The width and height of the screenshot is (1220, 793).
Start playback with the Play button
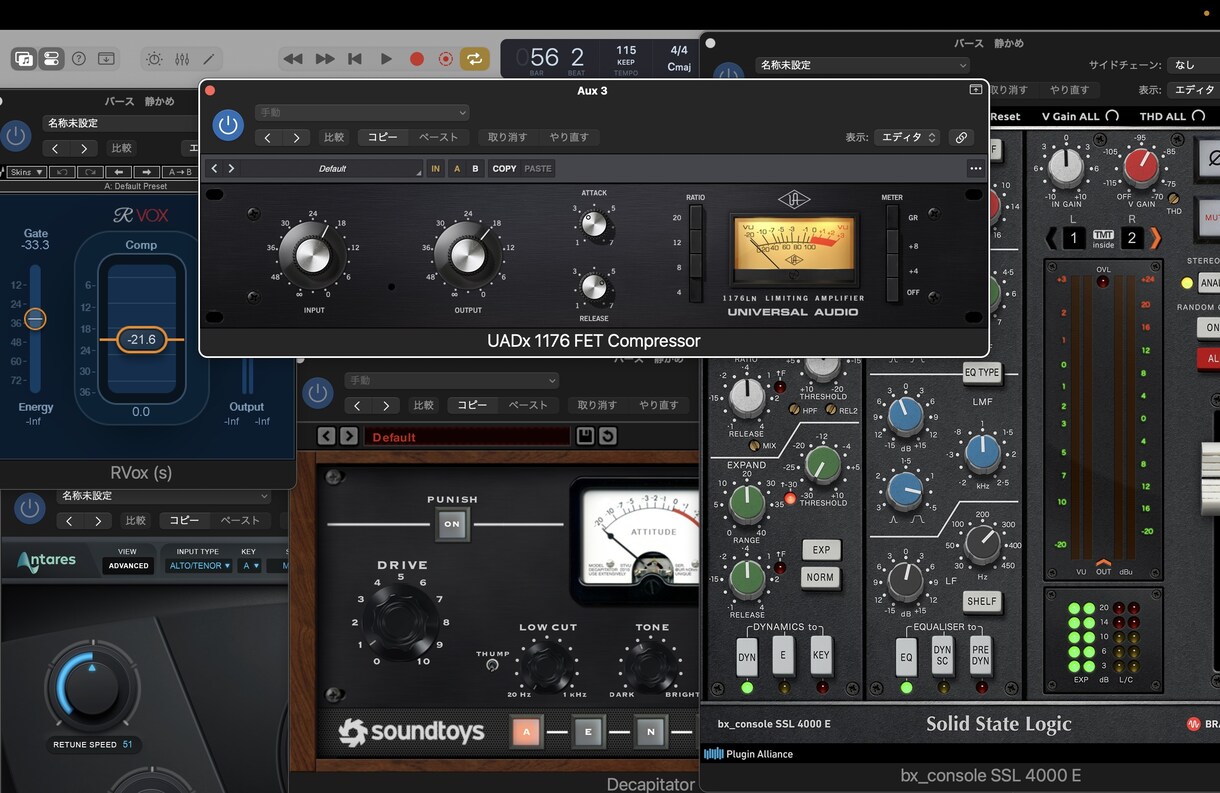click(x=386, y=59)
